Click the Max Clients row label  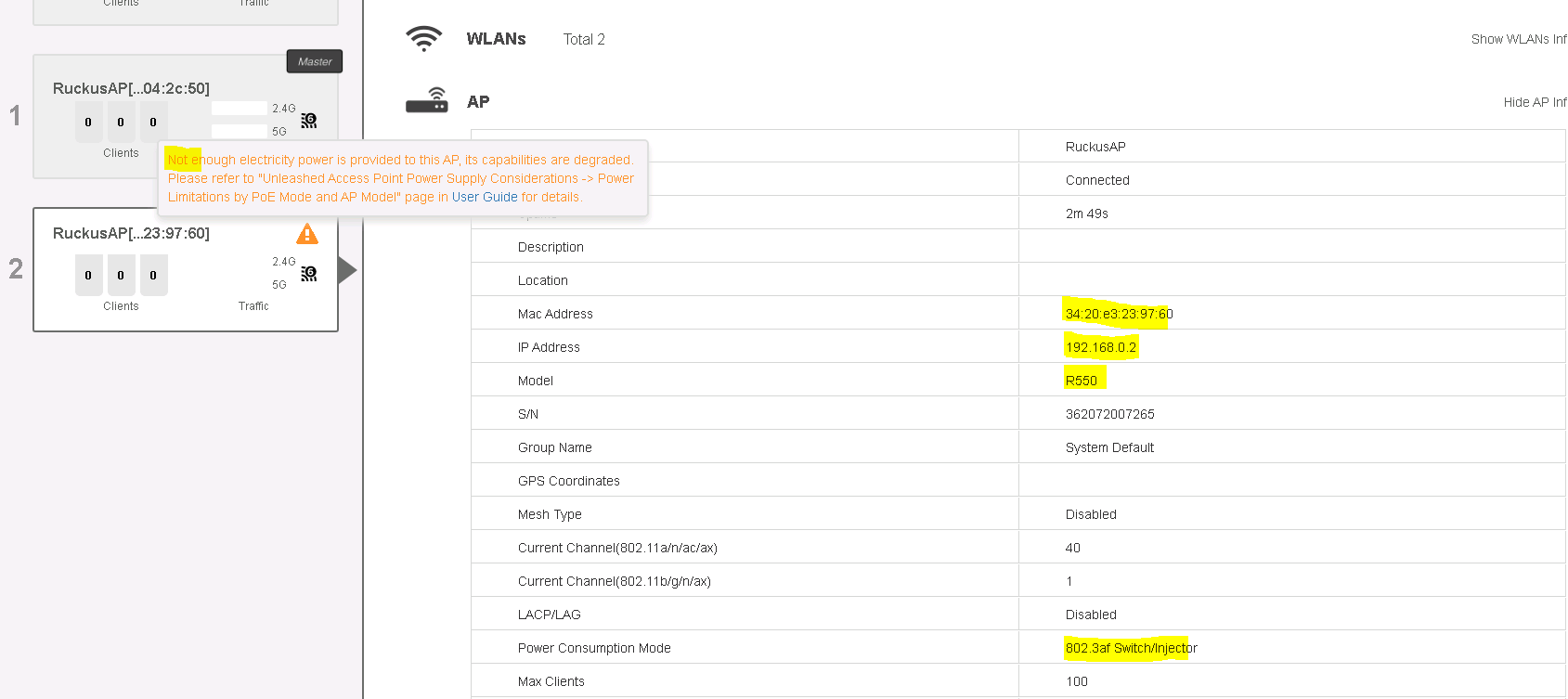[551, 681]
